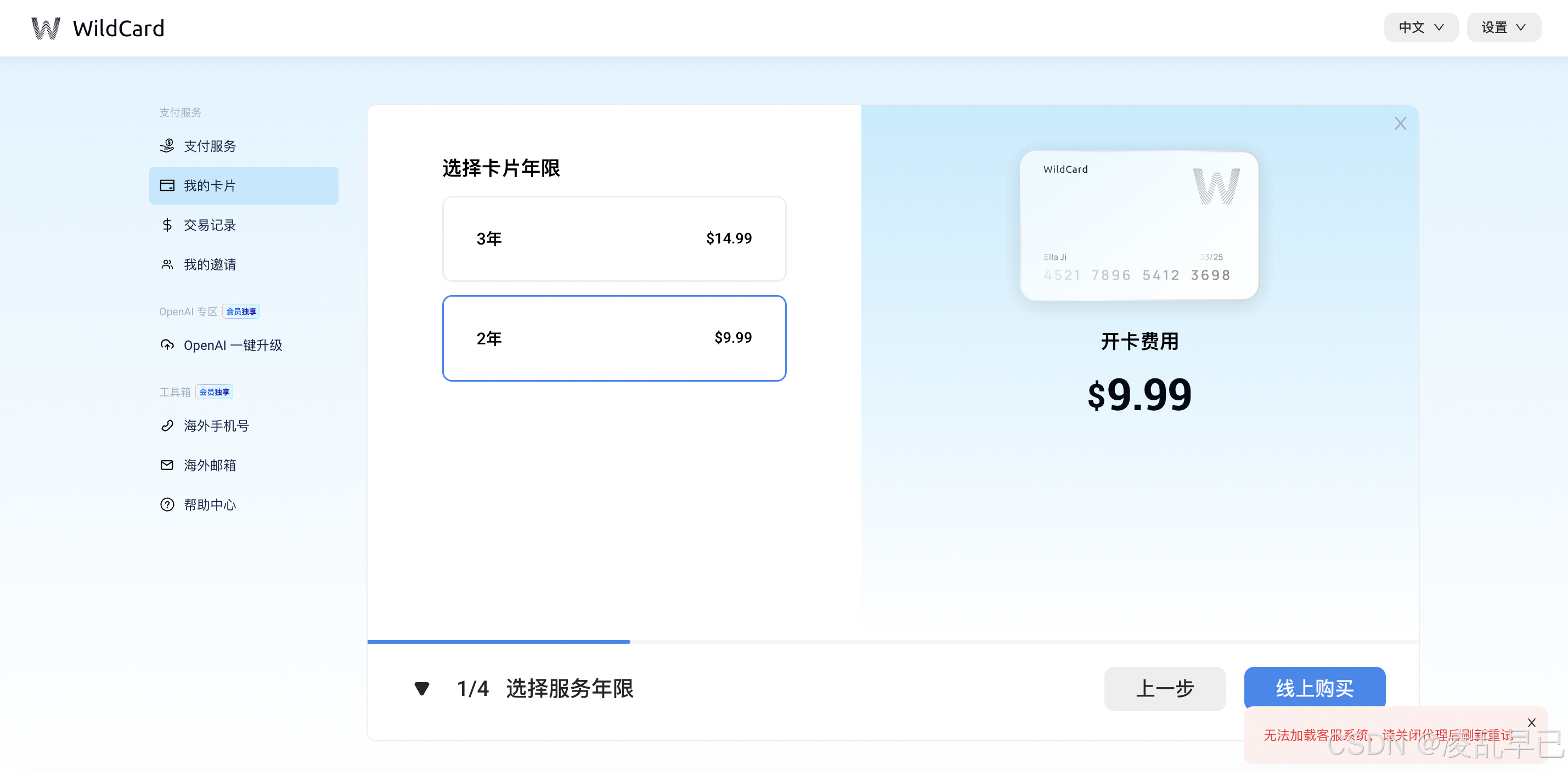Open the 设置 settings dropdown
Viewport: 1568px width, 771px height.
pos(1503,27)
